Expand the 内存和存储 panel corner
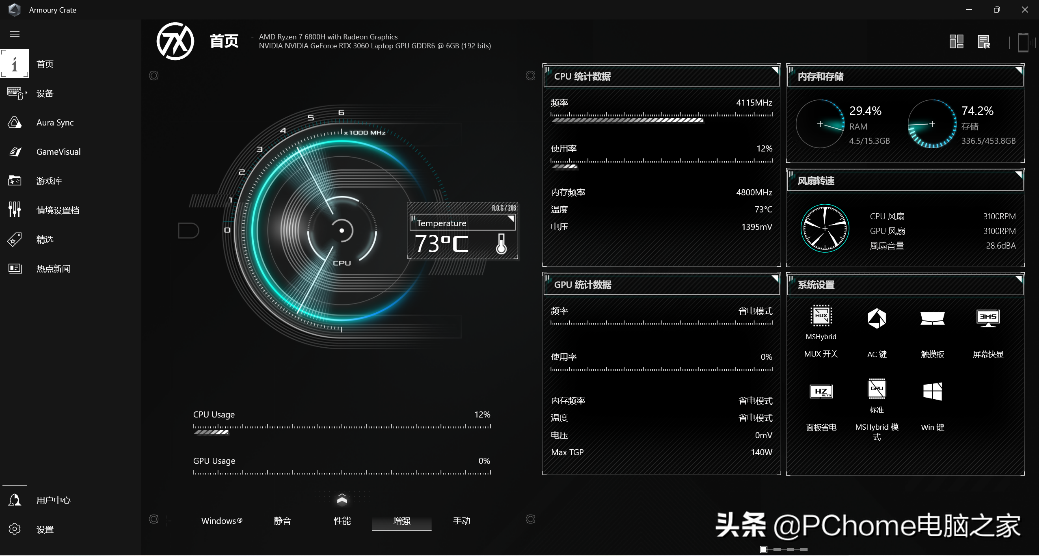 (1019, 70)
